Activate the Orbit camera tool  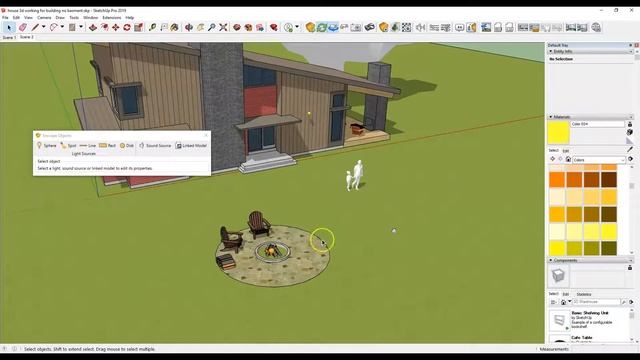[189, 27]
